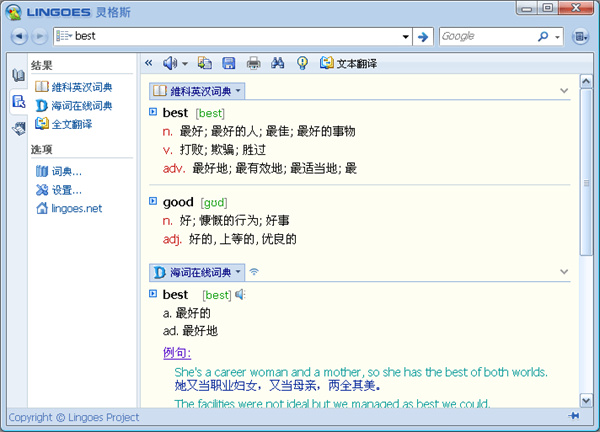Collapse the sidebar with double-chevron button
The image size is (600, 432).
149,63
